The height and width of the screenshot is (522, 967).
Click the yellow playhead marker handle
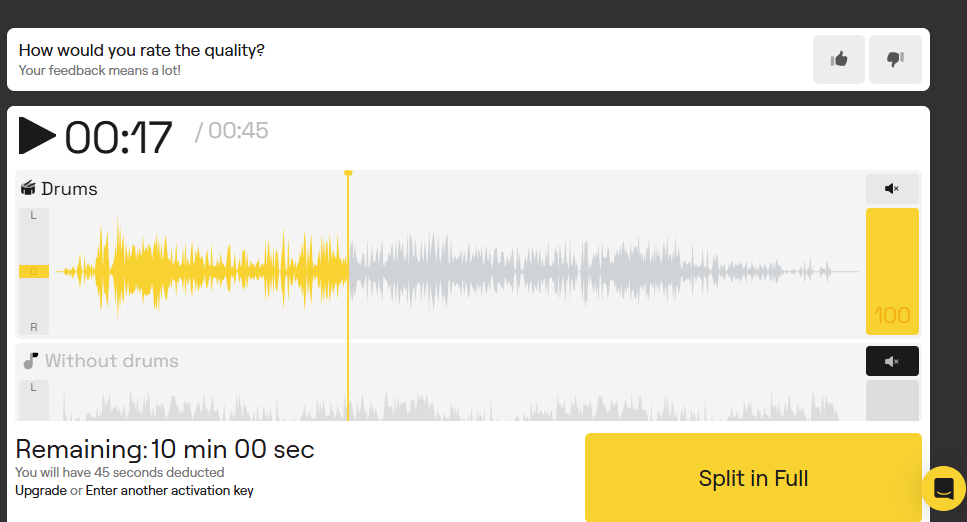coord(348,173)
